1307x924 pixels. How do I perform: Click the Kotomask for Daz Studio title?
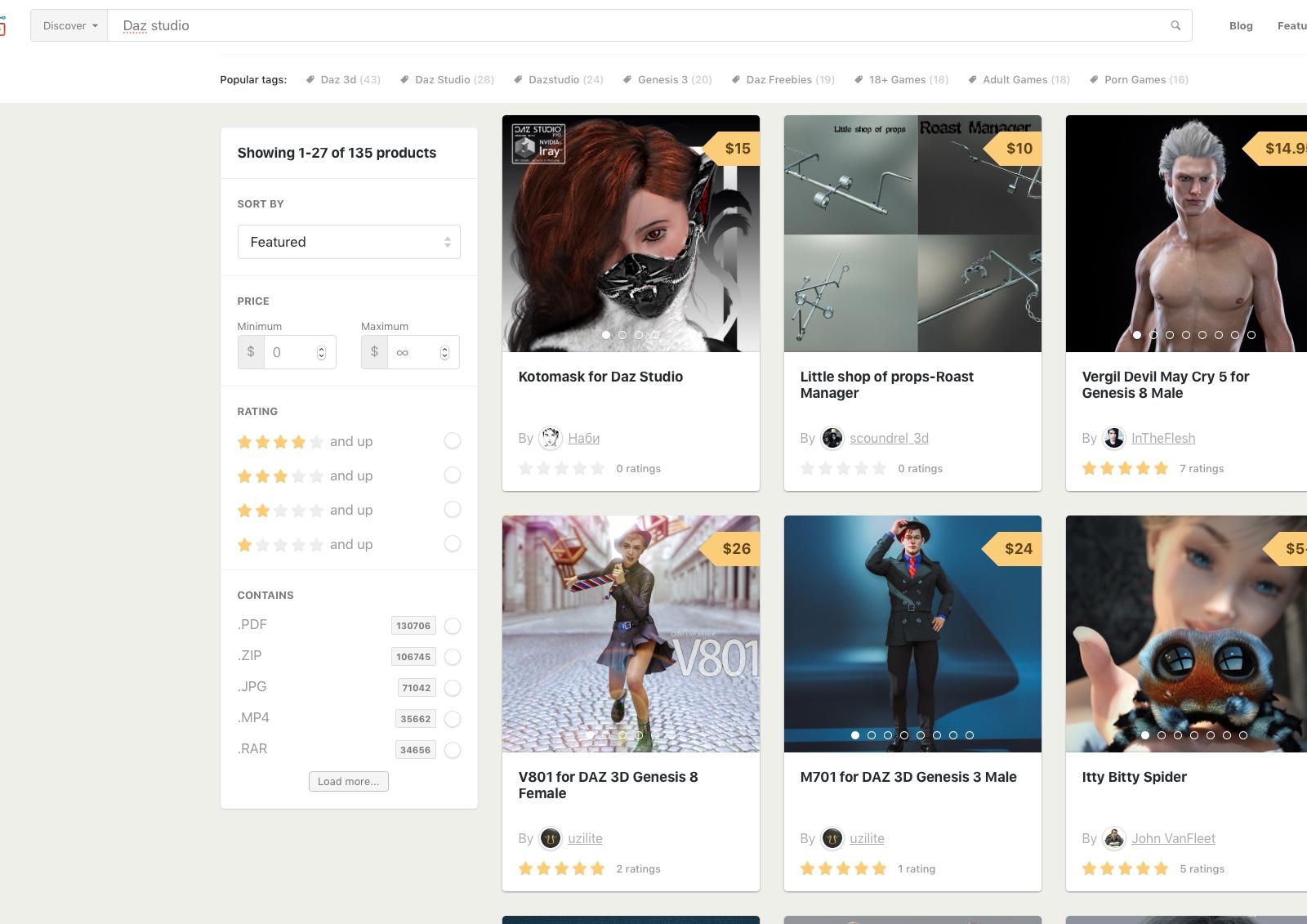coord(600,377)
